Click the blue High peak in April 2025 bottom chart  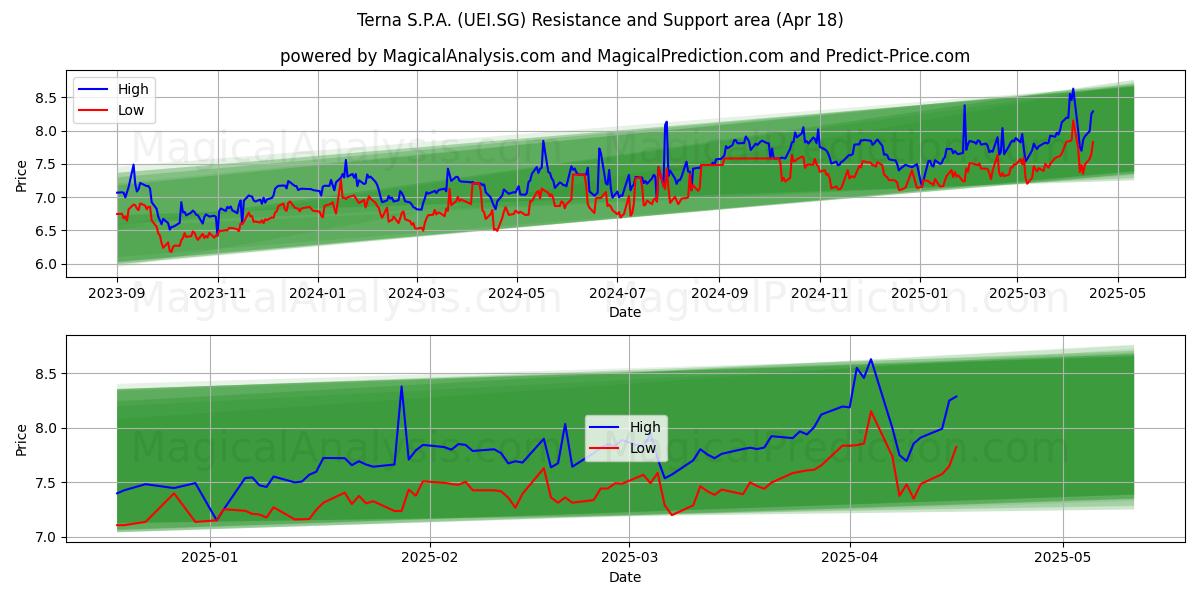pyautogui.click(x=870, y=360)
